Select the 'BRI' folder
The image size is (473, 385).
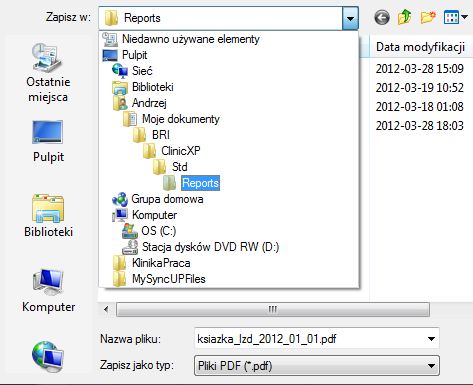161,135
